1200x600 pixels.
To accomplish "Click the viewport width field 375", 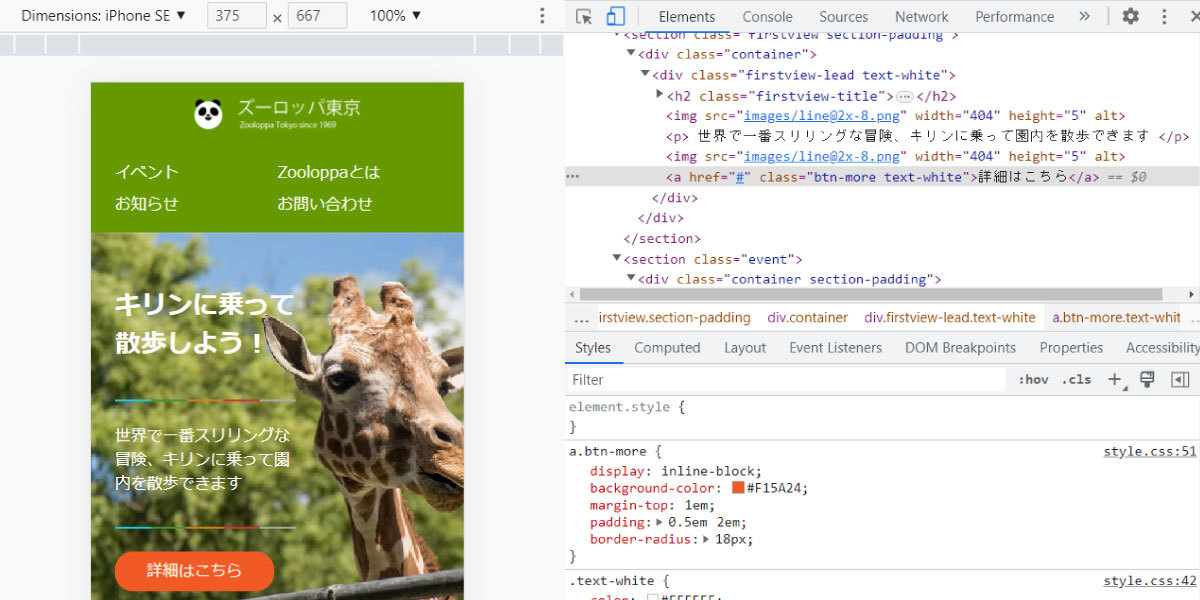I will (237, 16).
